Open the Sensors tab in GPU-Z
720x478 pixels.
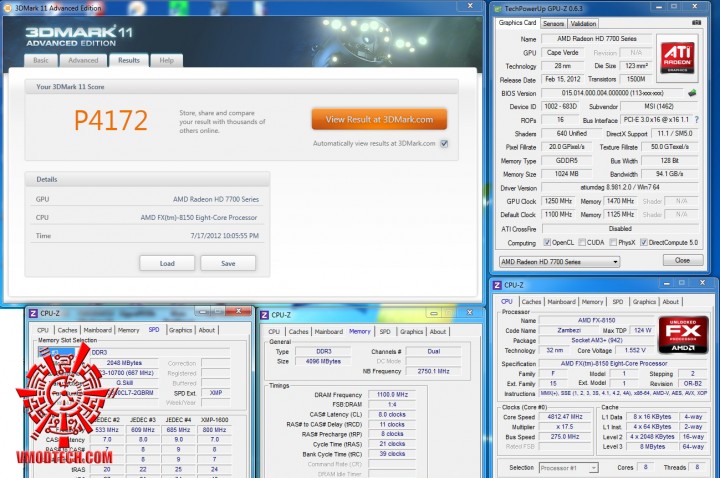pyautogui.click(x=553, y=23)
